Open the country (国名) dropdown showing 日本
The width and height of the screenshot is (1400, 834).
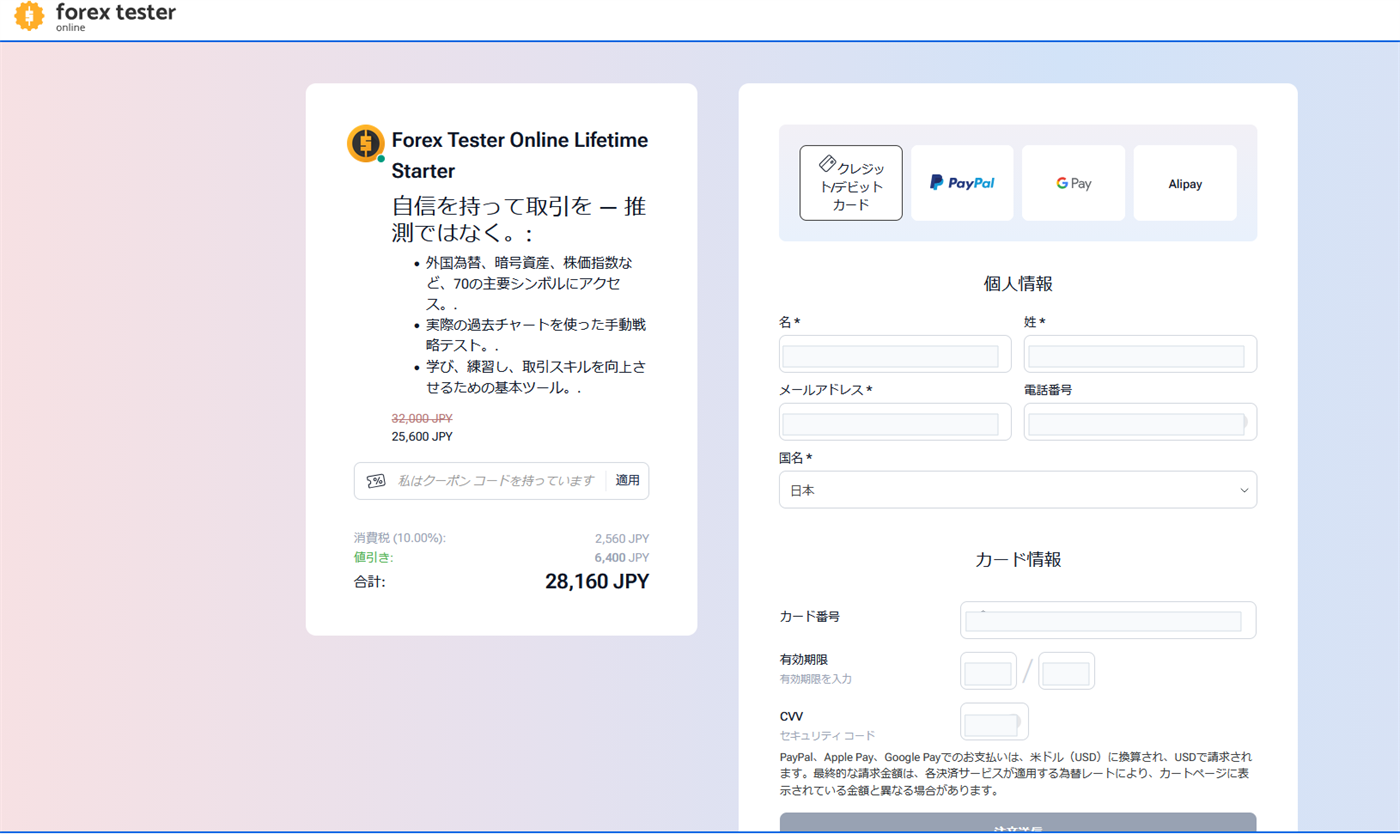tap(1018, 490)
